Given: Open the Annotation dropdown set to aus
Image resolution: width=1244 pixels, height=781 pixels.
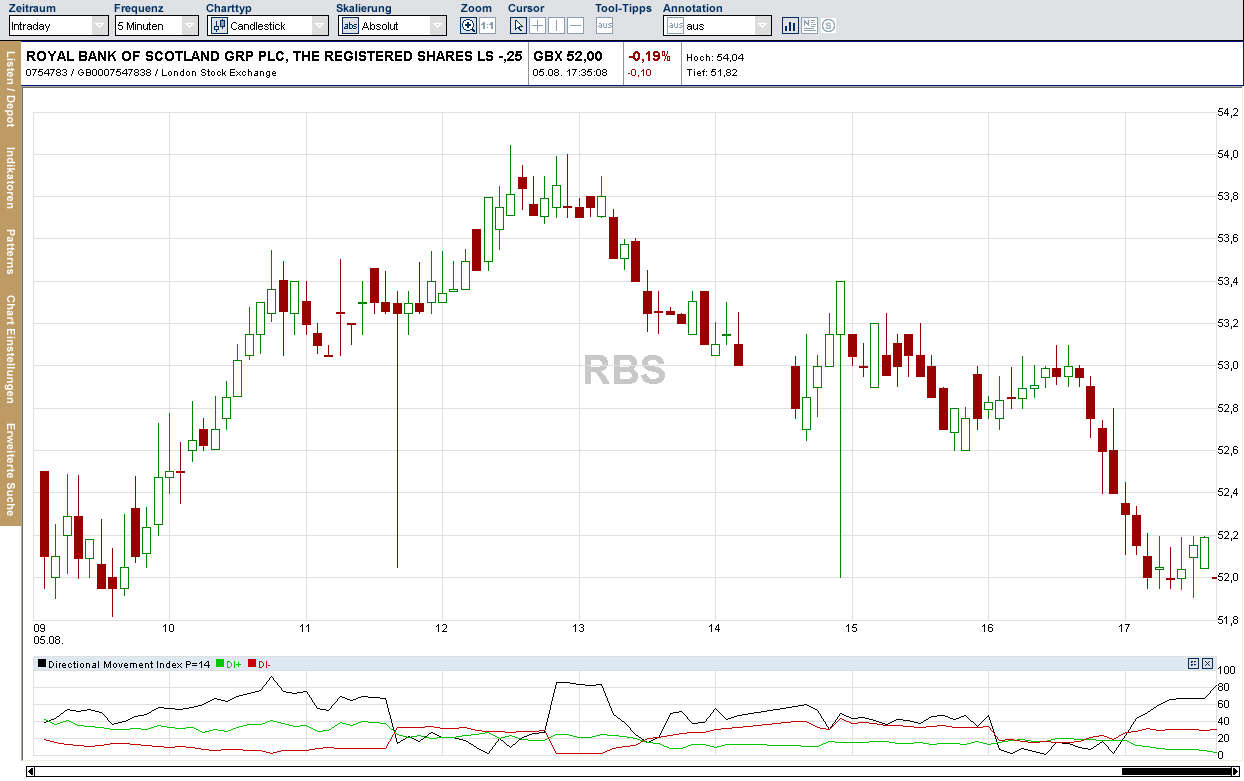Looking at the screenshot, I should point(760,26).
